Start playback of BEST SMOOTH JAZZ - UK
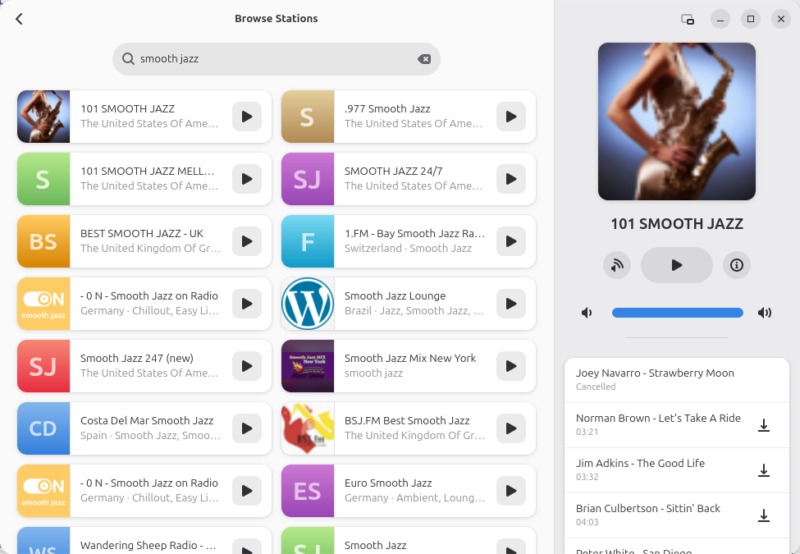The width and height of the screenshot is (800, 554). tap(247, 241)
